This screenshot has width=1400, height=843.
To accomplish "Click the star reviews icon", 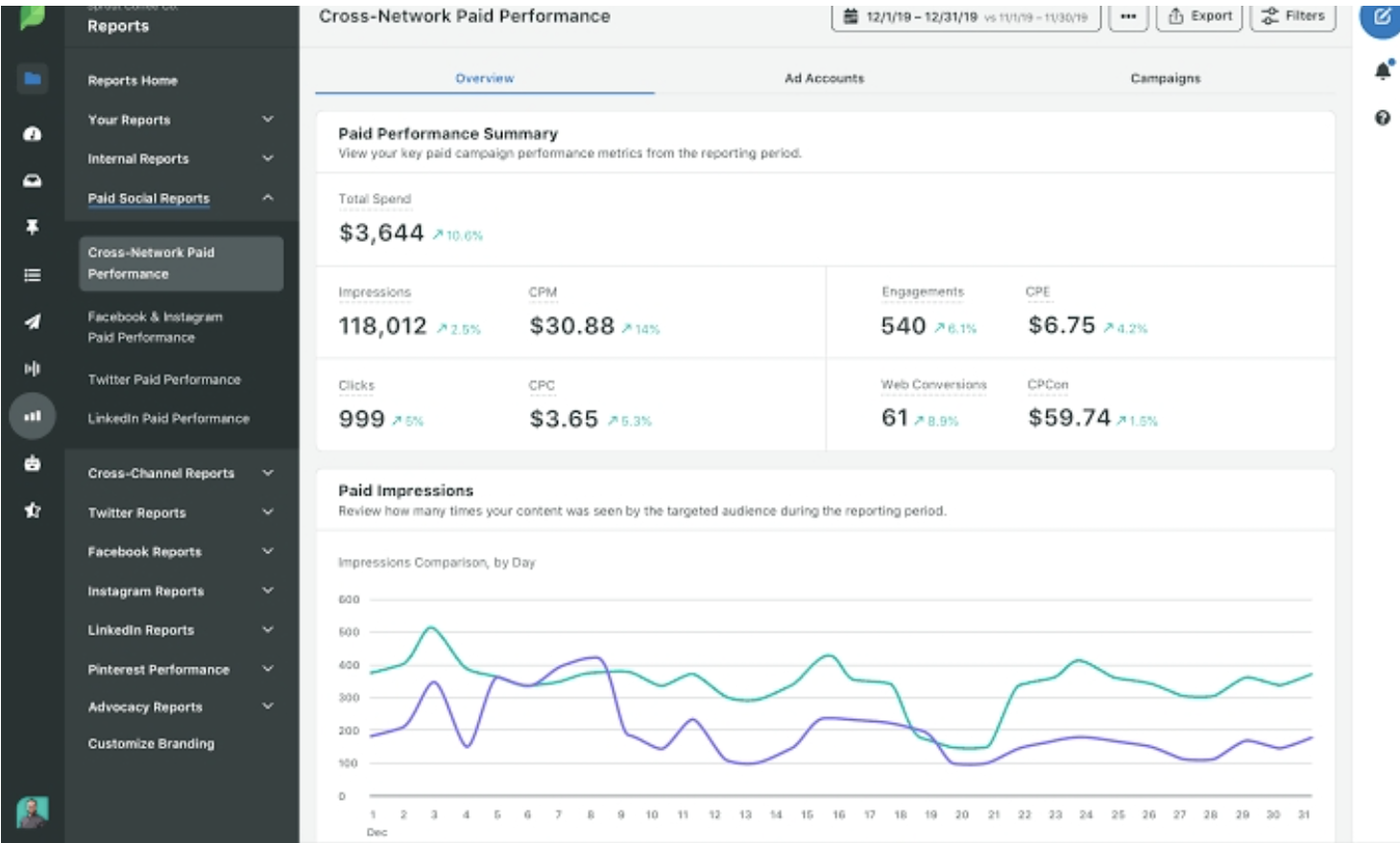I will (33, 510).
